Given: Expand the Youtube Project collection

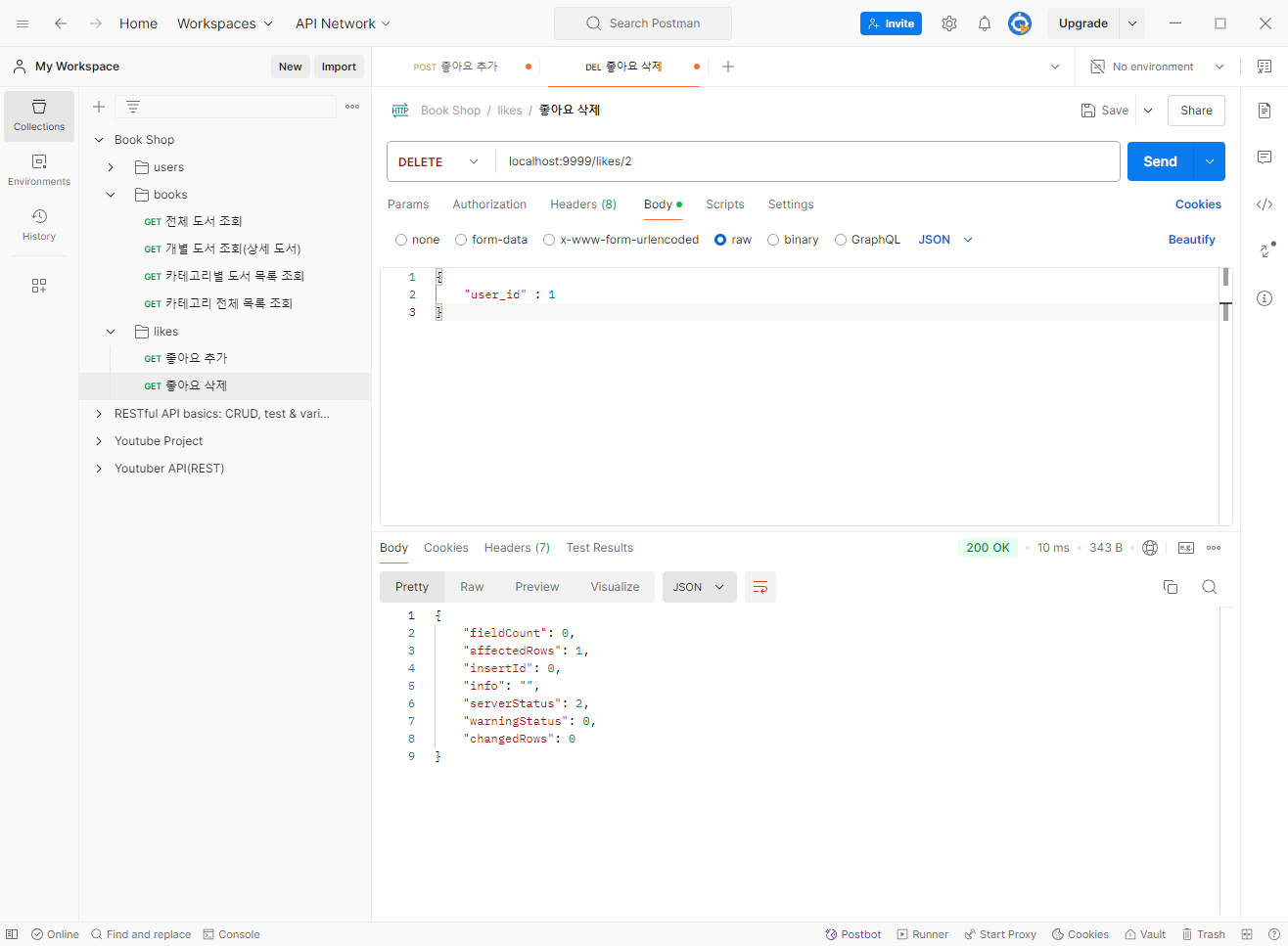Looking at the screenshot, I should click(x=99, y=441).
